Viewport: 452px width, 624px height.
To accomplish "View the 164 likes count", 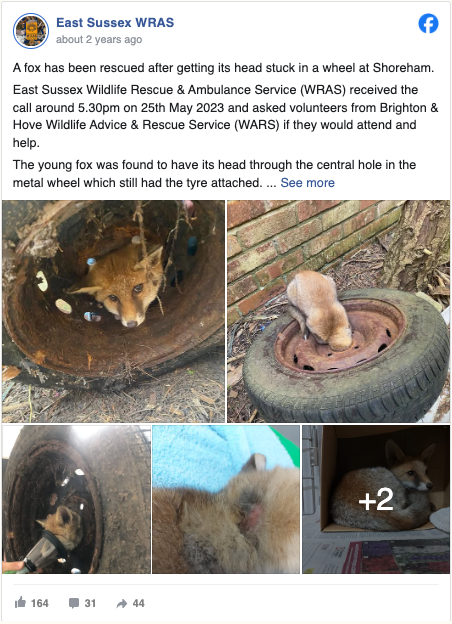I will (40, 603).
